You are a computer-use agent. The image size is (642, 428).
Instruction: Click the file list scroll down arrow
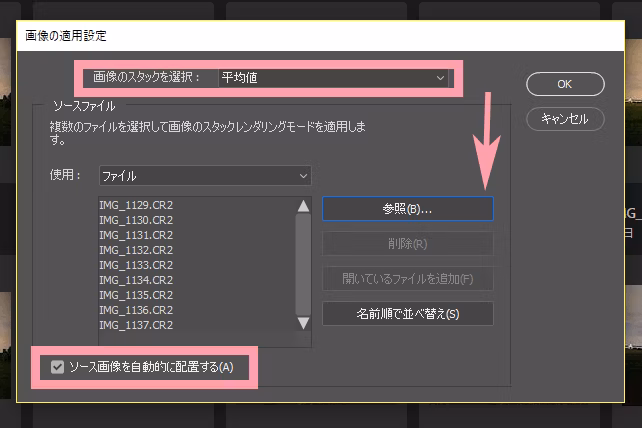(x=303, y=323)
